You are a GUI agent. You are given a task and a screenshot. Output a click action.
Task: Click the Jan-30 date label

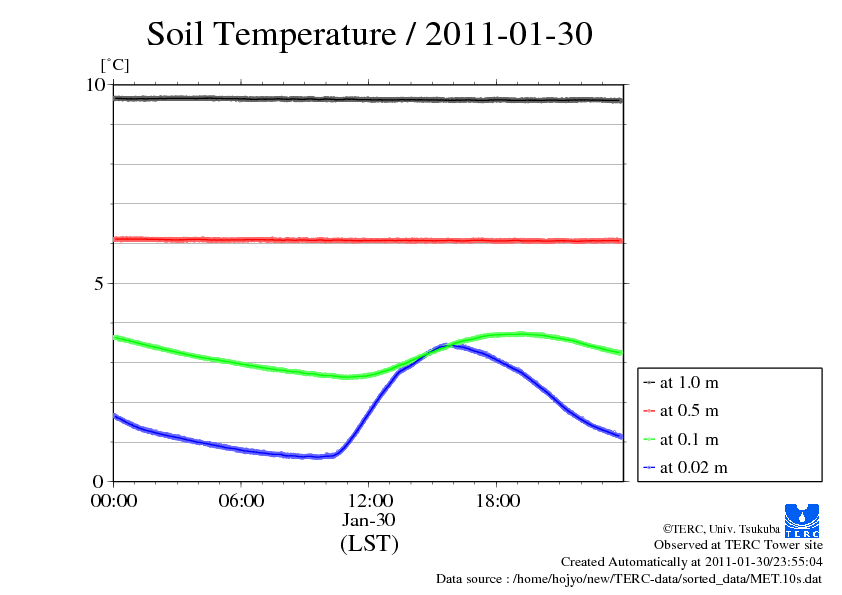coord(369,521)
